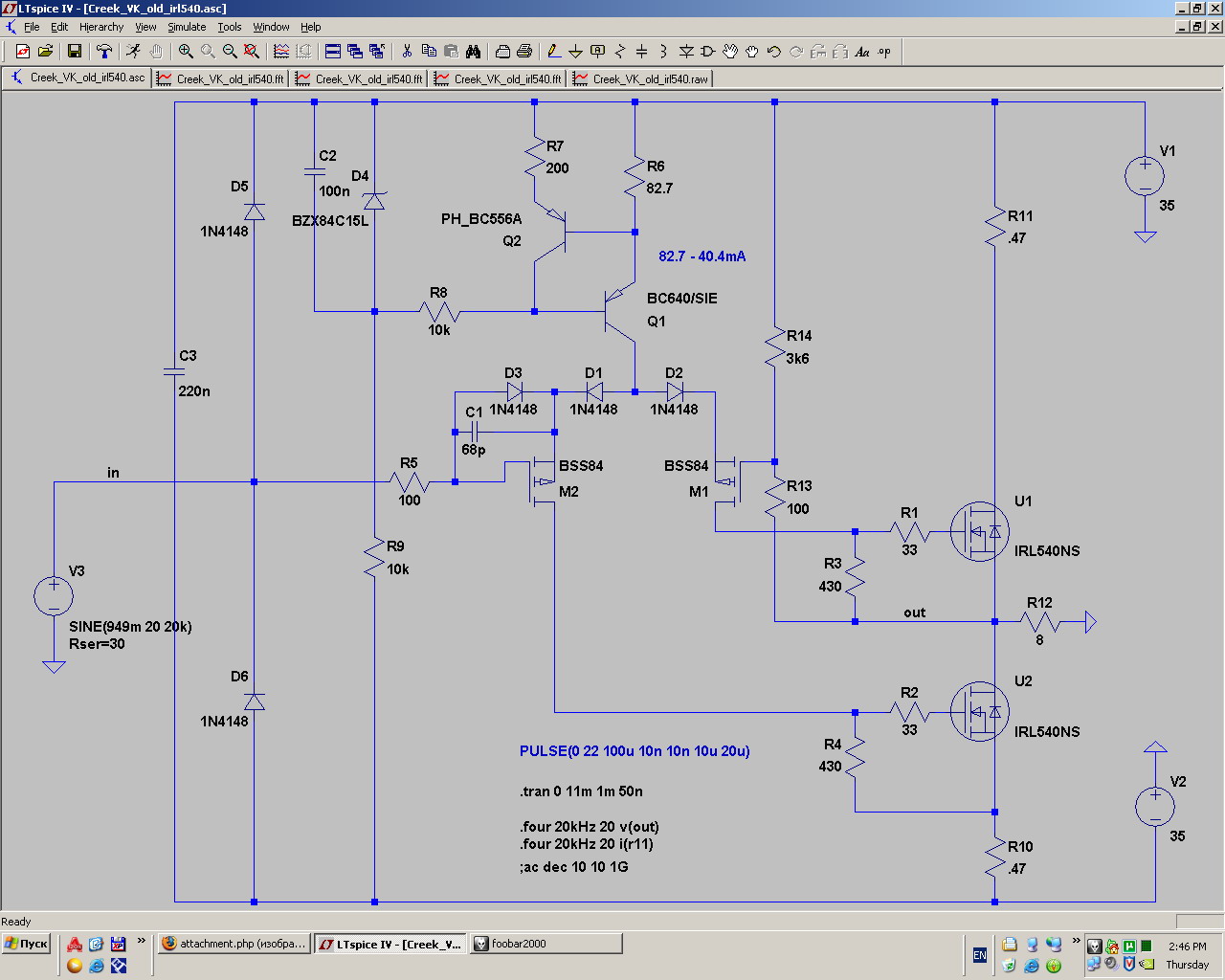The width and height of the screenshot is (1225, 980).
Task: Open the Edit menu
Action: [x=59, y=27]
